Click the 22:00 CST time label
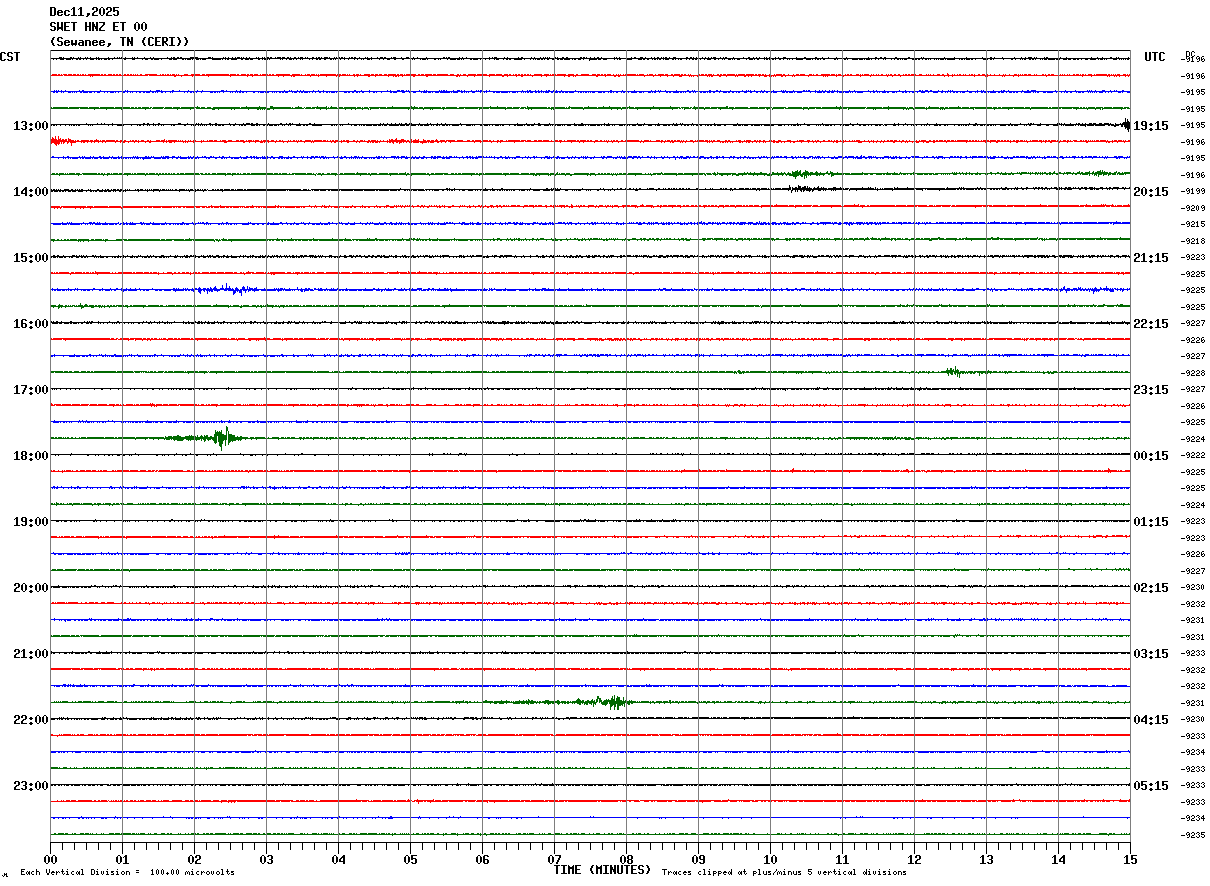The height and width of the screenshot is (886, 1210). 30,720
